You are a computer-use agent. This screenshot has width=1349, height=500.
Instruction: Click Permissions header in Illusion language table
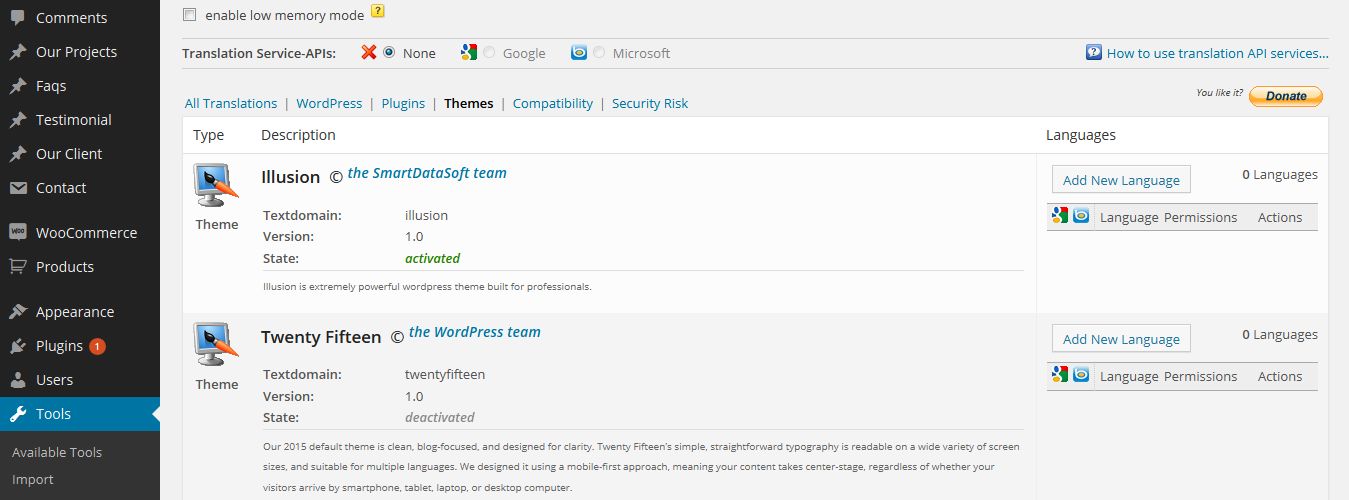tap(1200, 217)
